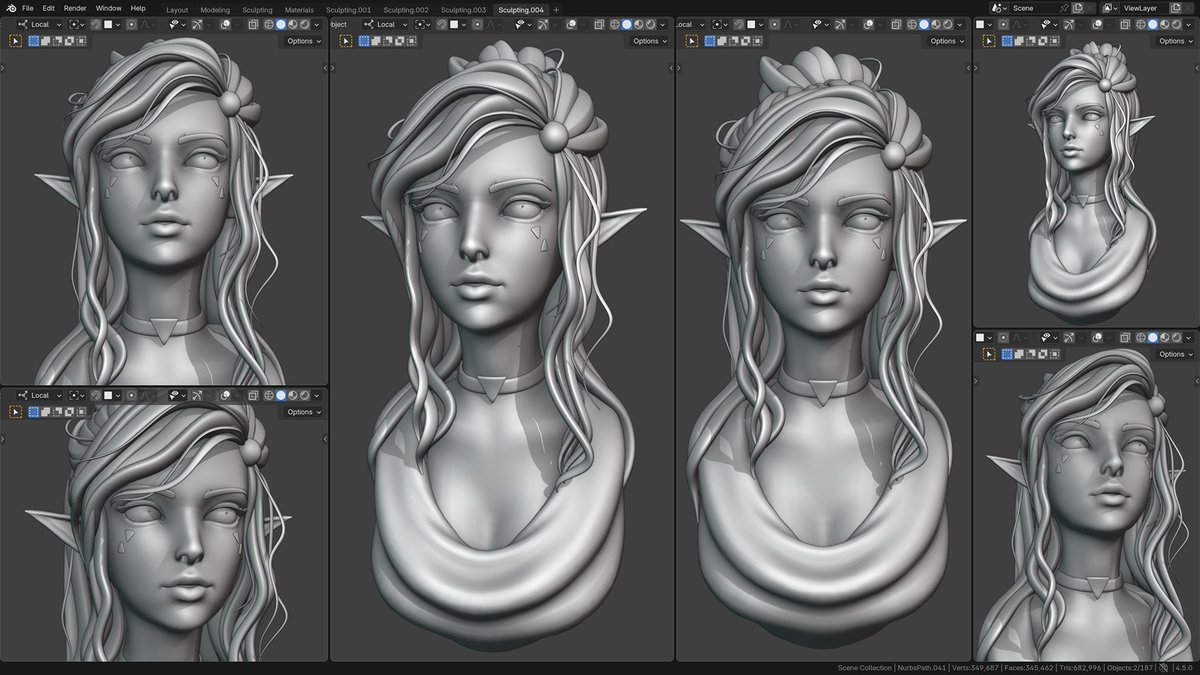Expand the sidebar arrow in top-left viewport
Screen dimensions: 1200x675
click(325, 68)
